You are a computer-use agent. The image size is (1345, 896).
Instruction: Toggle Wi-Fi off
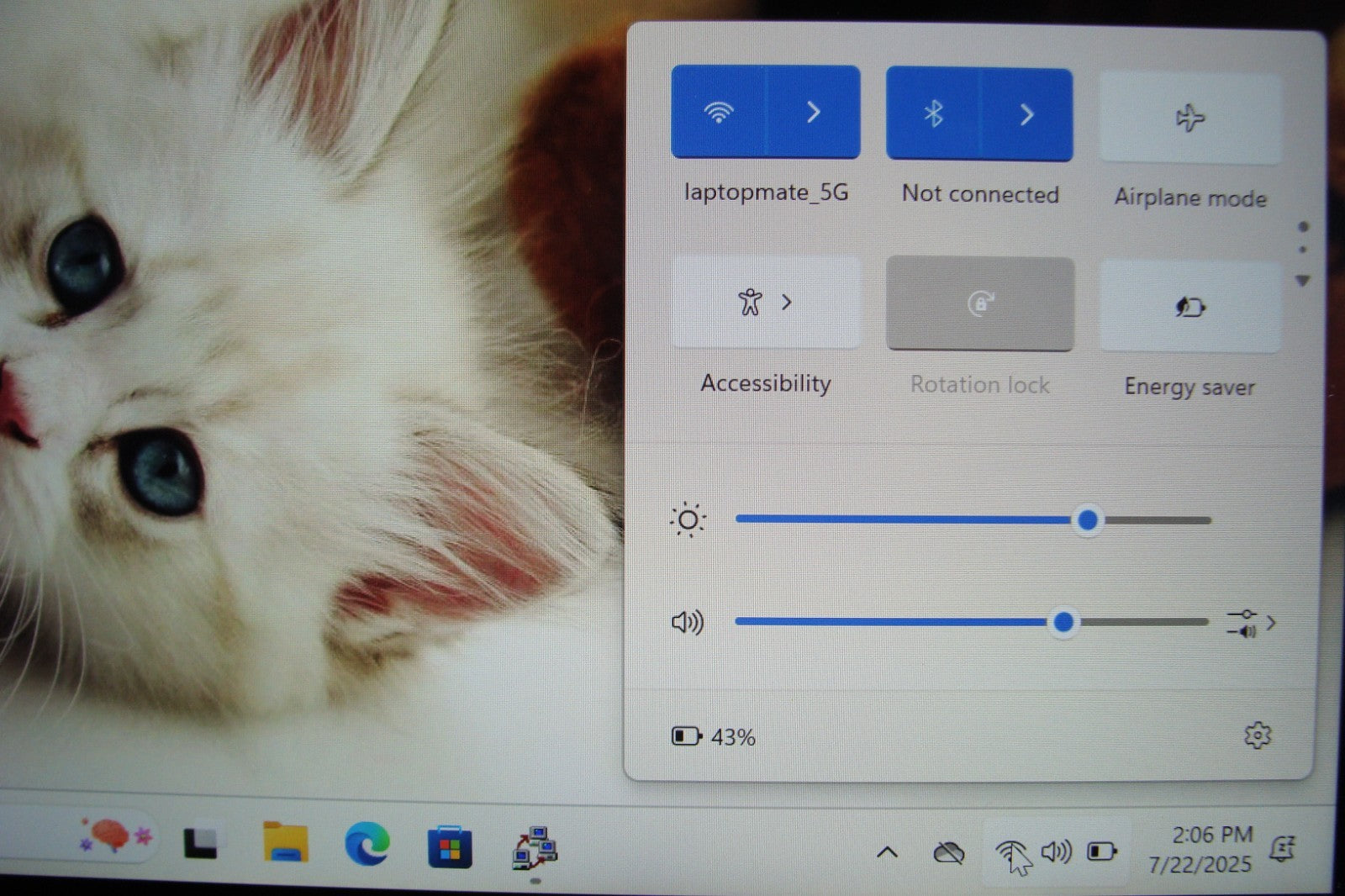coord(719,112)
